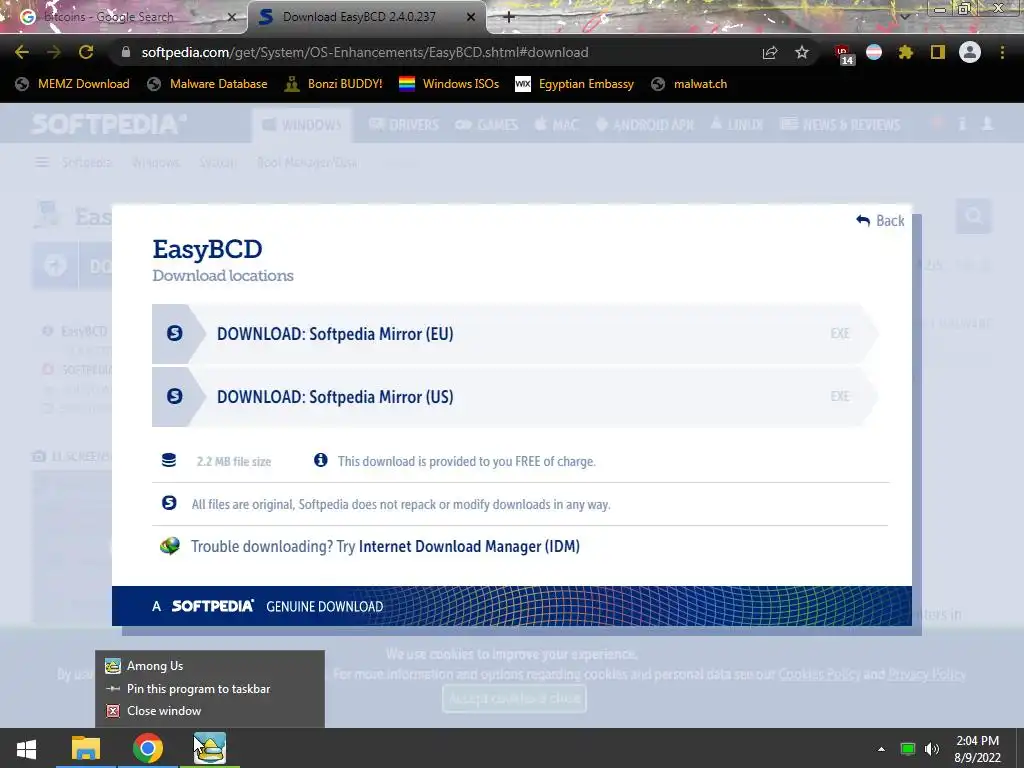Click the Among Us taskbar icon
The image size is (1024, 768).
[x=210, y=748]
